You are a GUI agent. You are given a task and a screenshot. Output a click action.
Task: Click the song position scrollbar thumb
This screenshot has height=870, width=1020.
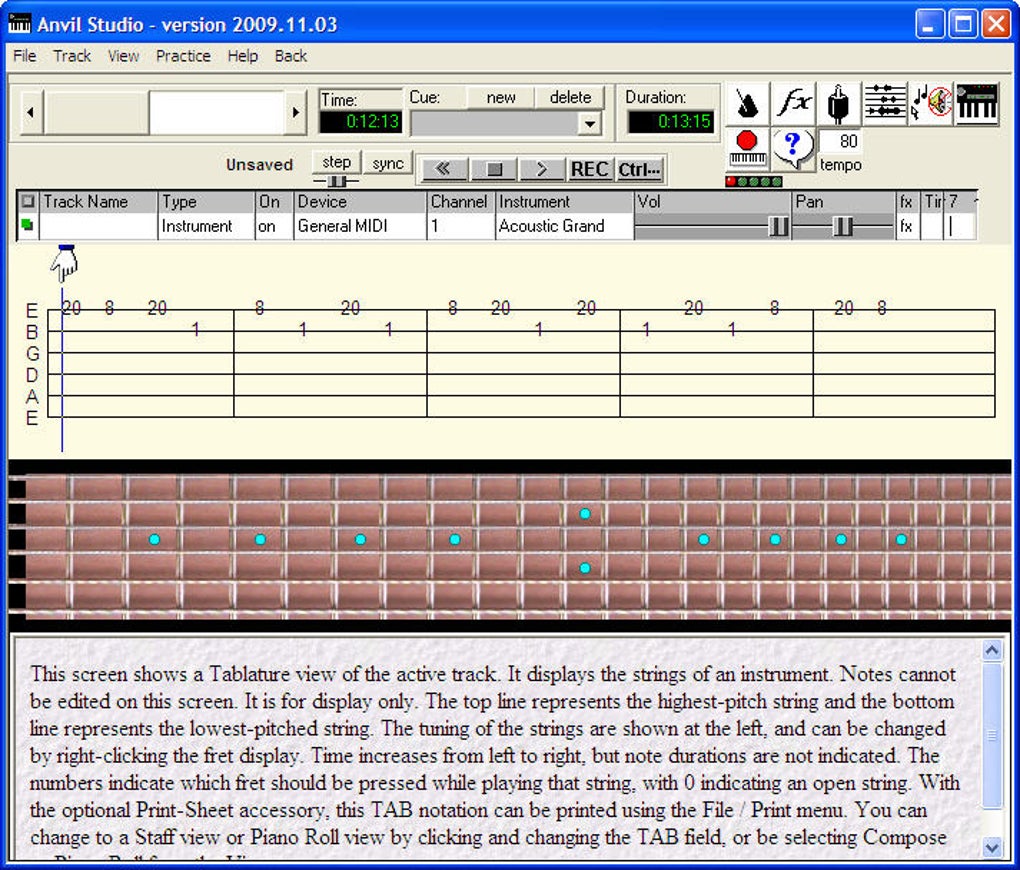tap(96, 113)
